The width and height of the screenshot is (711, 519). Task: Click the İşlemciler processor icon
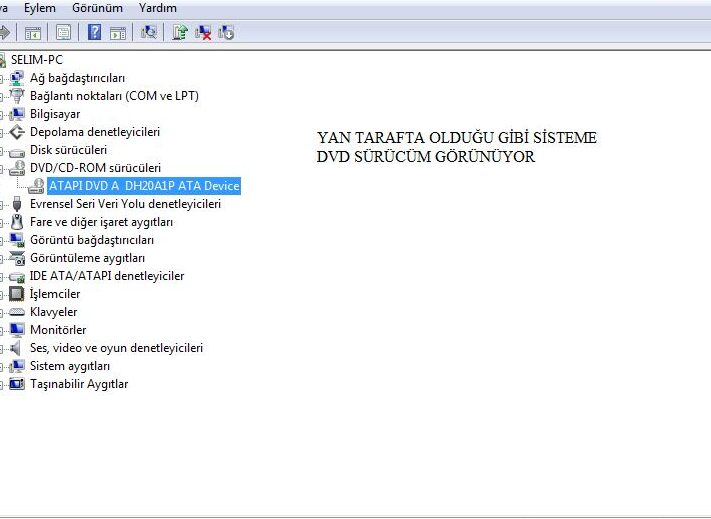17,294
